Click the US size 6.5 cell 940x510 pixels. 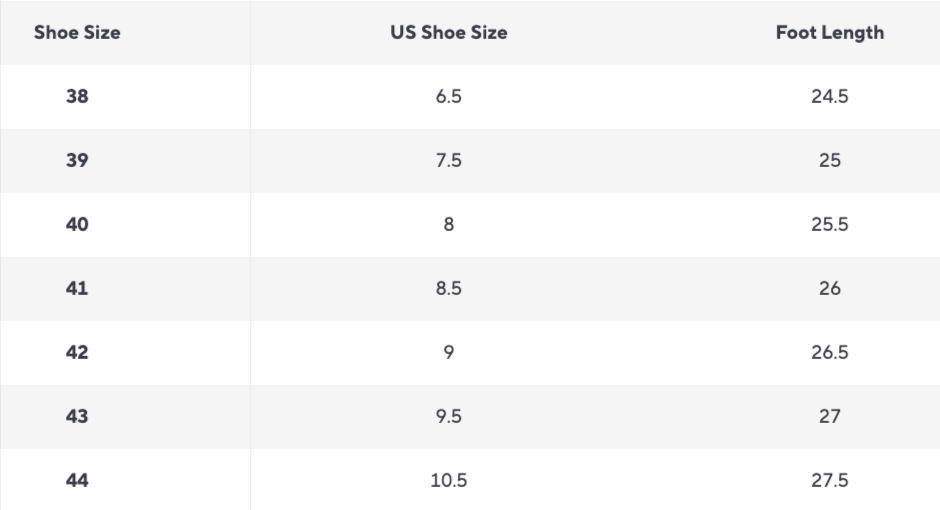pos(448,96)
